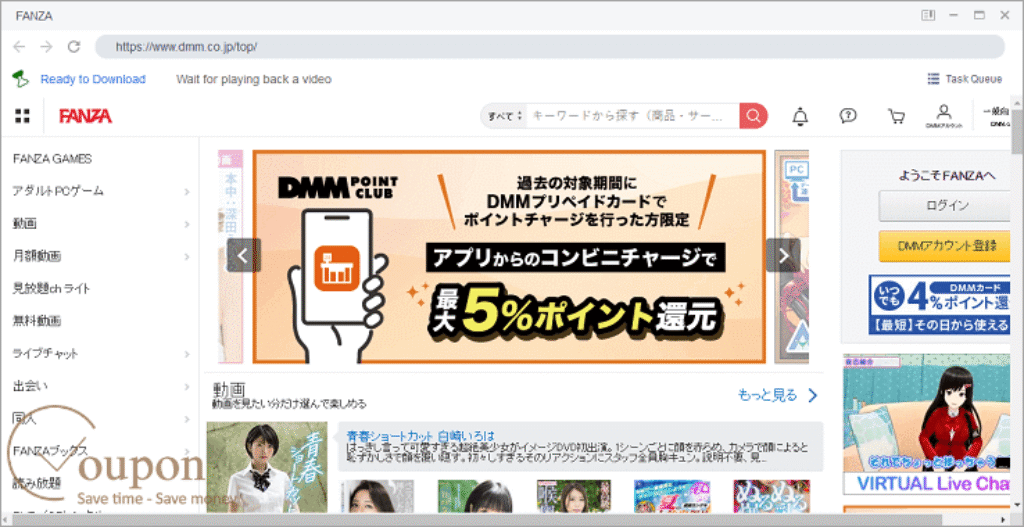The height and width of the screenshot is (527, 1024).
Task: Open the VIRTUAL Live Chat banner
Action: 928,424
